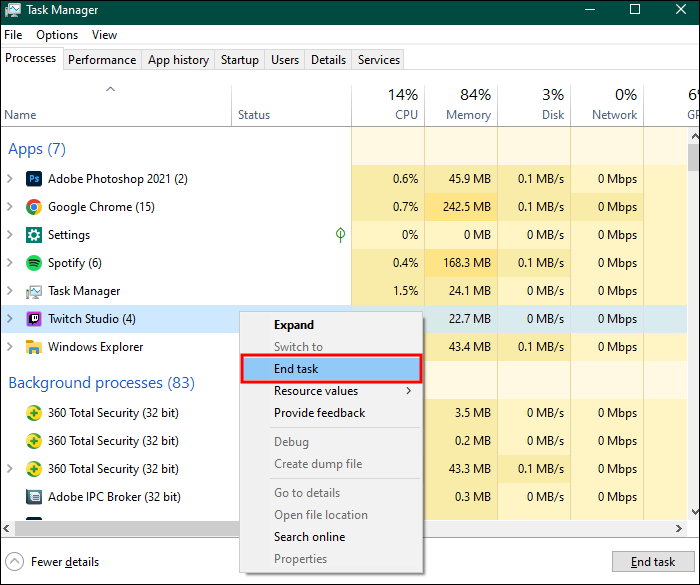Click the Spotify app icon
The width and height of the screenshot is (700, 585).
click(x=33, y=263)
